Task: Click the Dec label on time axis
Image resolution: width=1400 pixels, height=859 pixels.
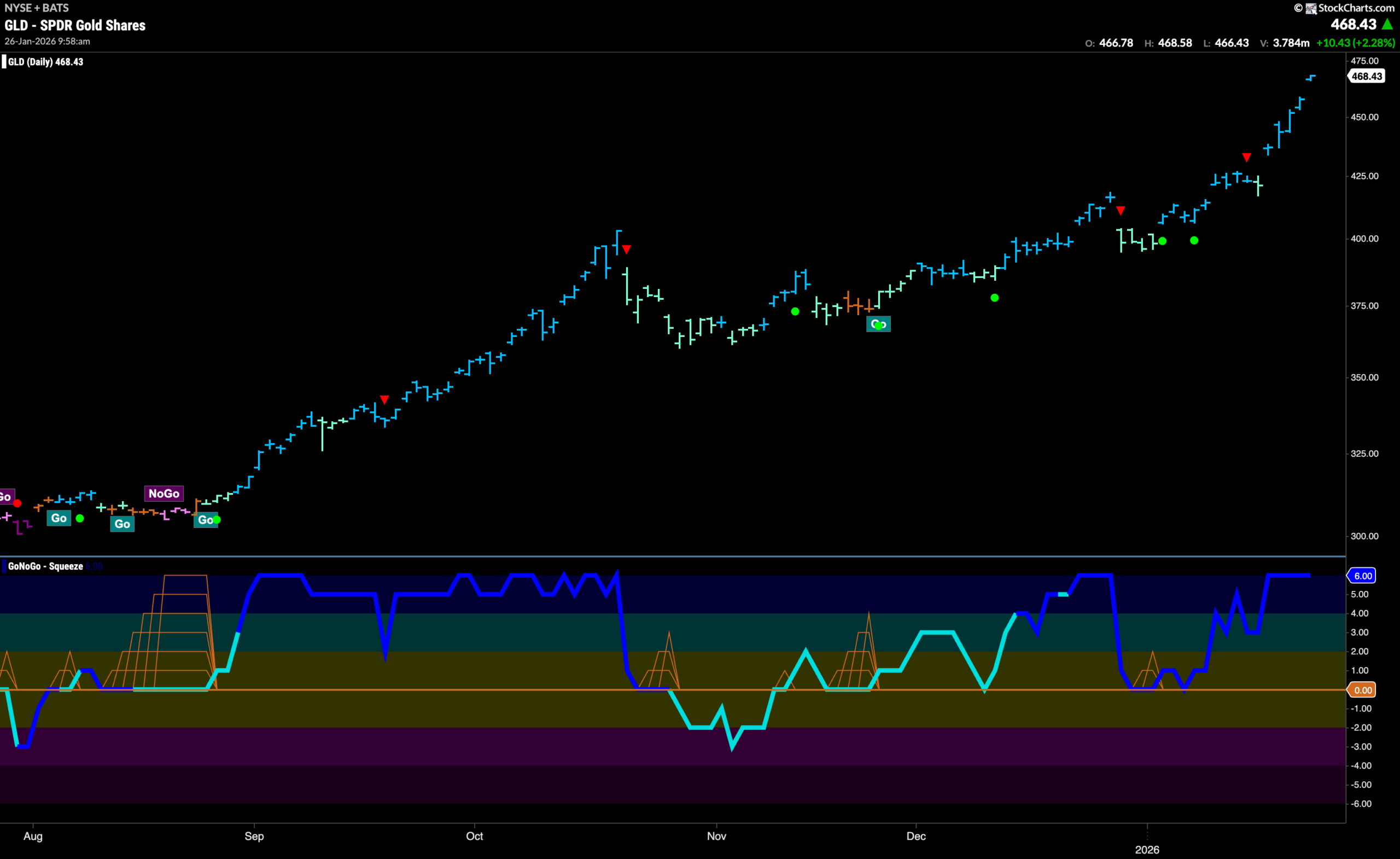Action: [x=916, y=836]
